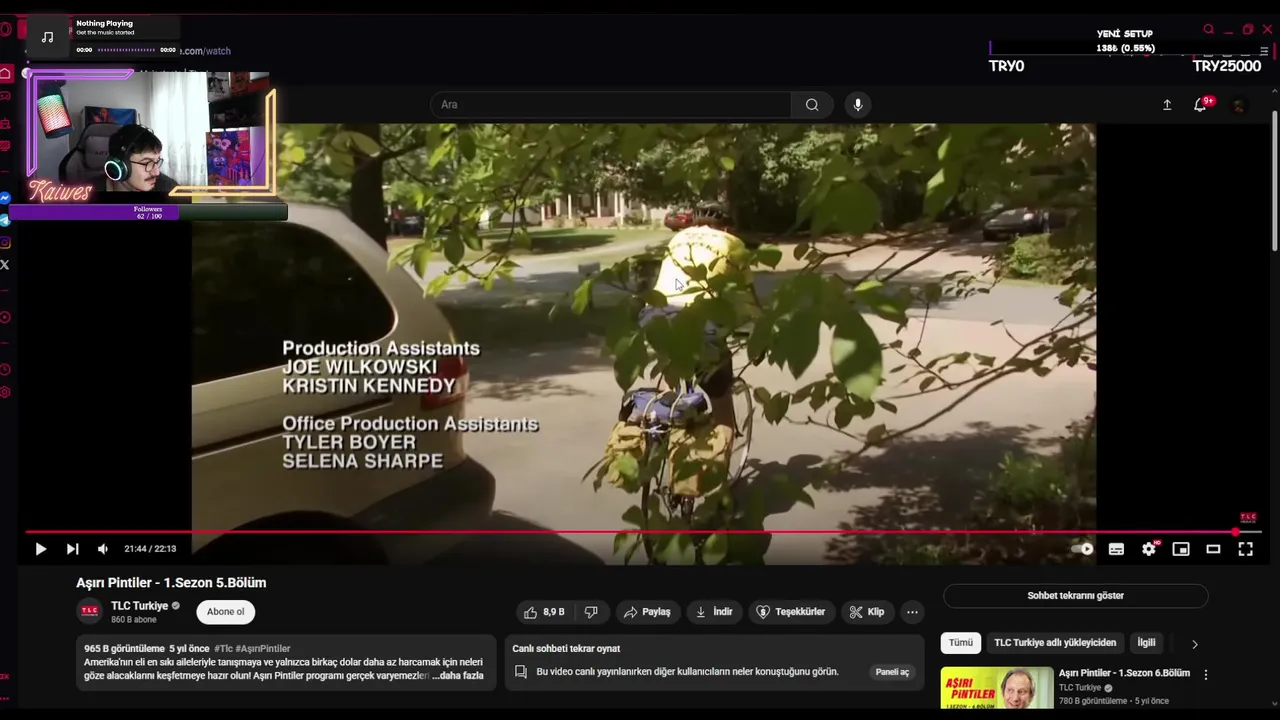Click the browser tab search magnifier
The image size is (1280, 720).
click(x=1209, y=30)
